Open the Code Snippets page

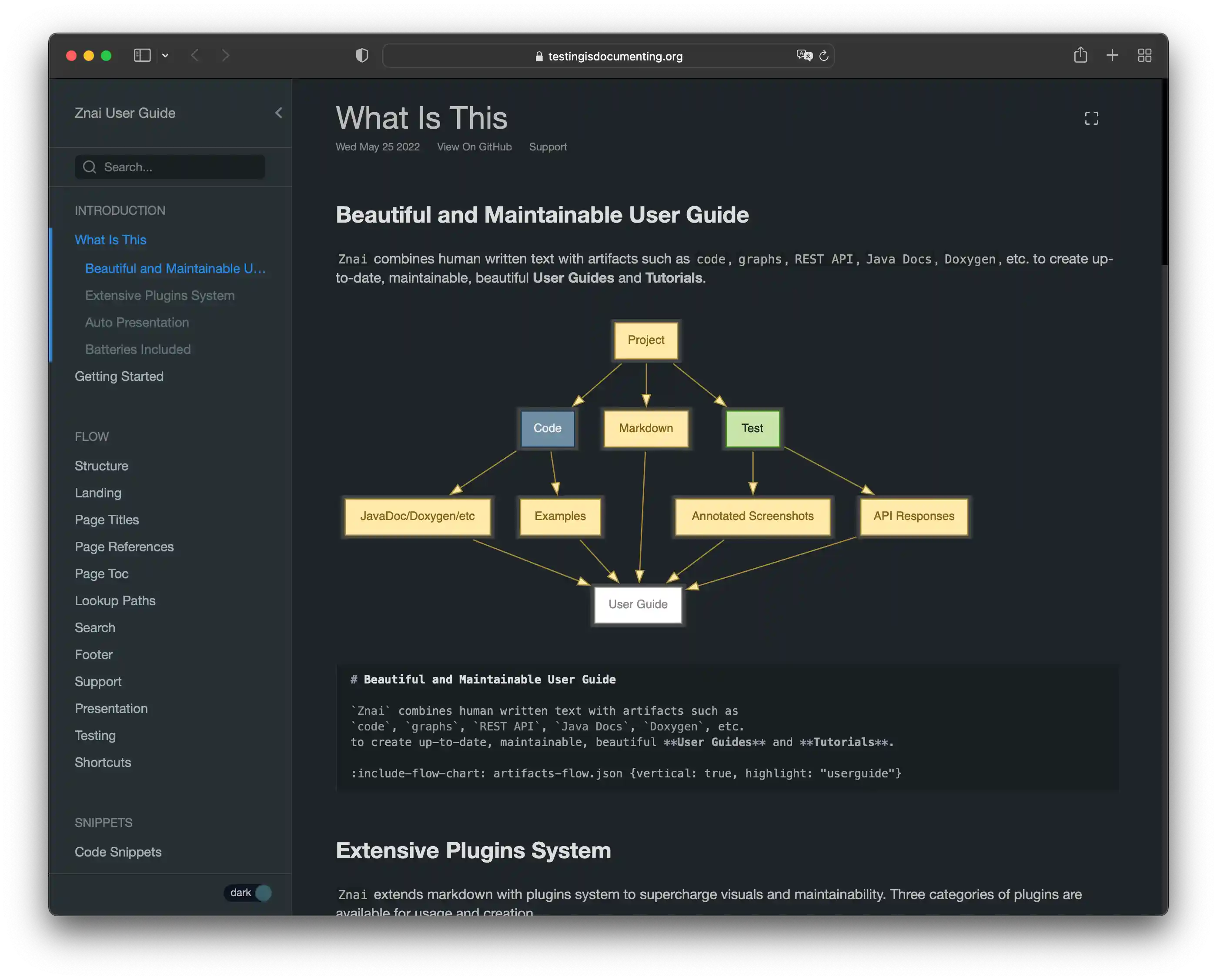tap(118, 852)
